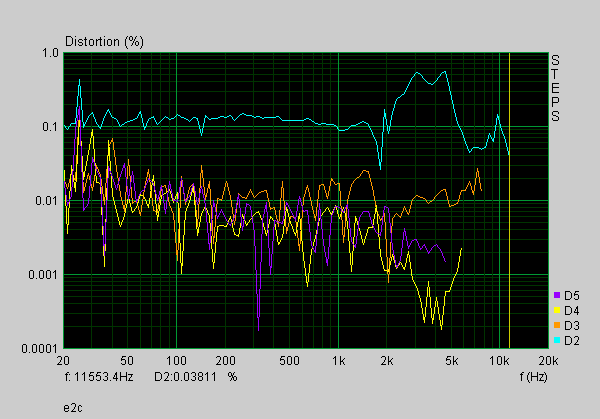Click the purple D5 legend swatch
This screenshot has height=419, width=600.
tap(557, 295)
